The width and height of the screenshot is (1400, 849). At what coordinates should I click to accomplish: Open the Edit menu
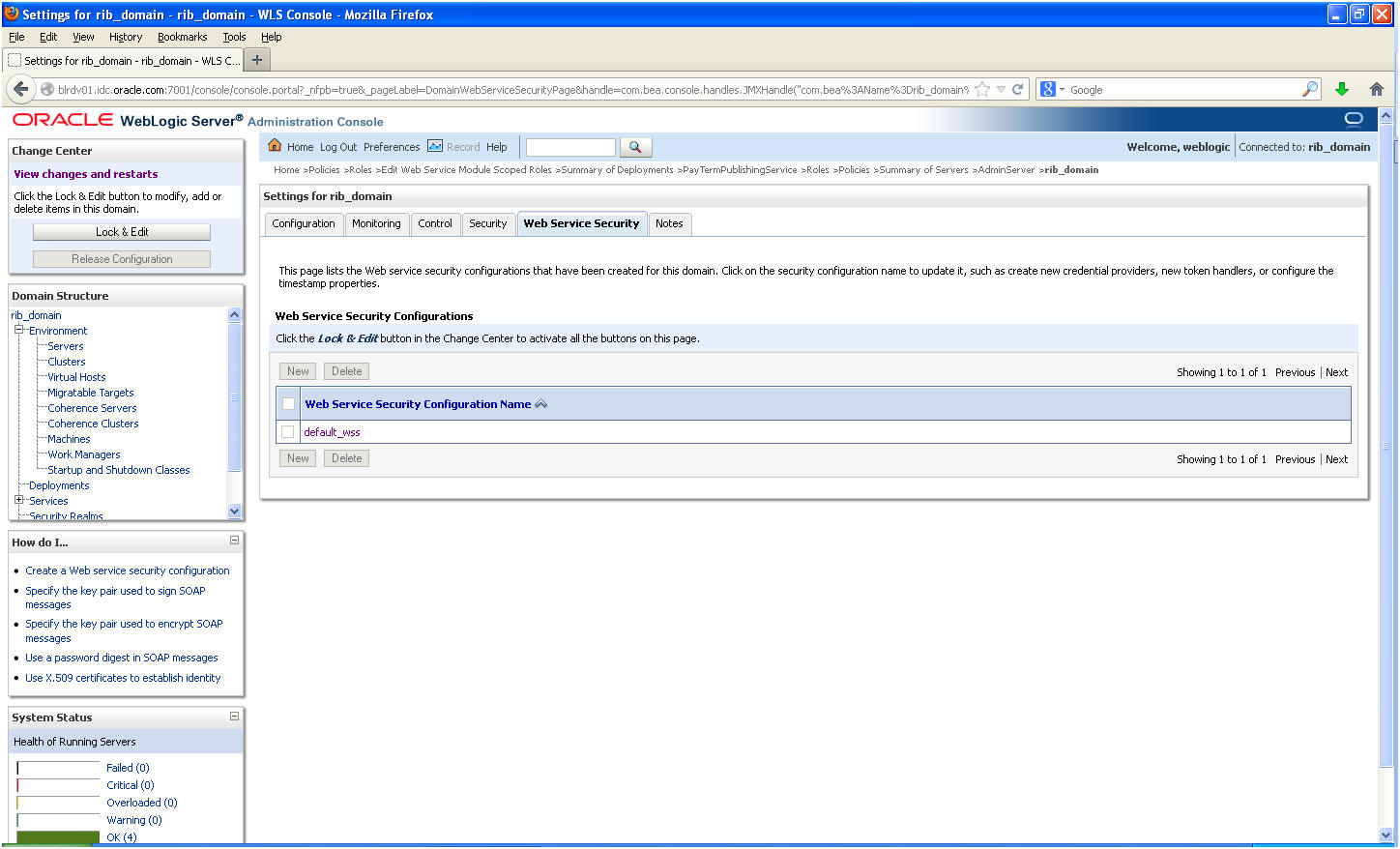[48, 37]
